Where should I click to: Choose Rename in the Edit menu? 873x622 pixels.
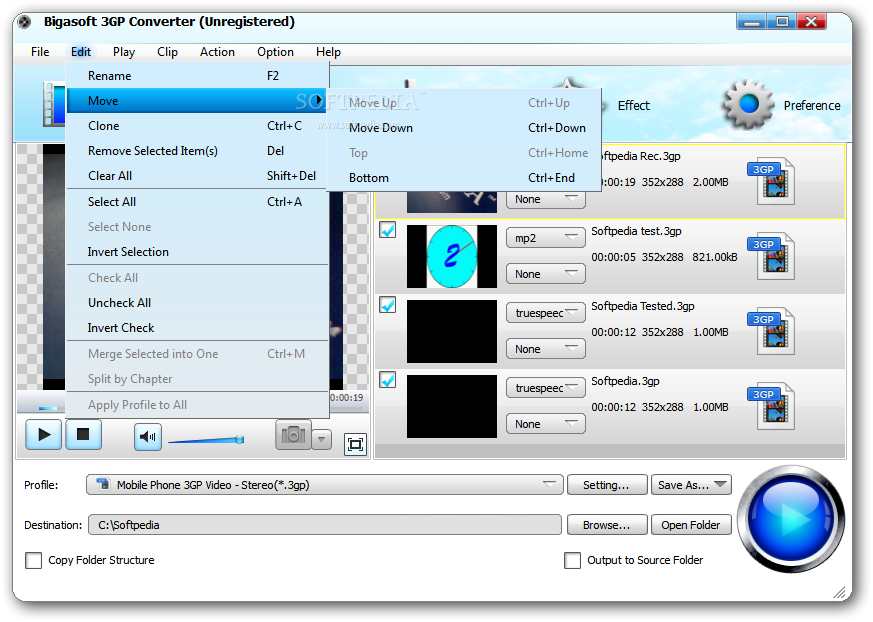197,76
